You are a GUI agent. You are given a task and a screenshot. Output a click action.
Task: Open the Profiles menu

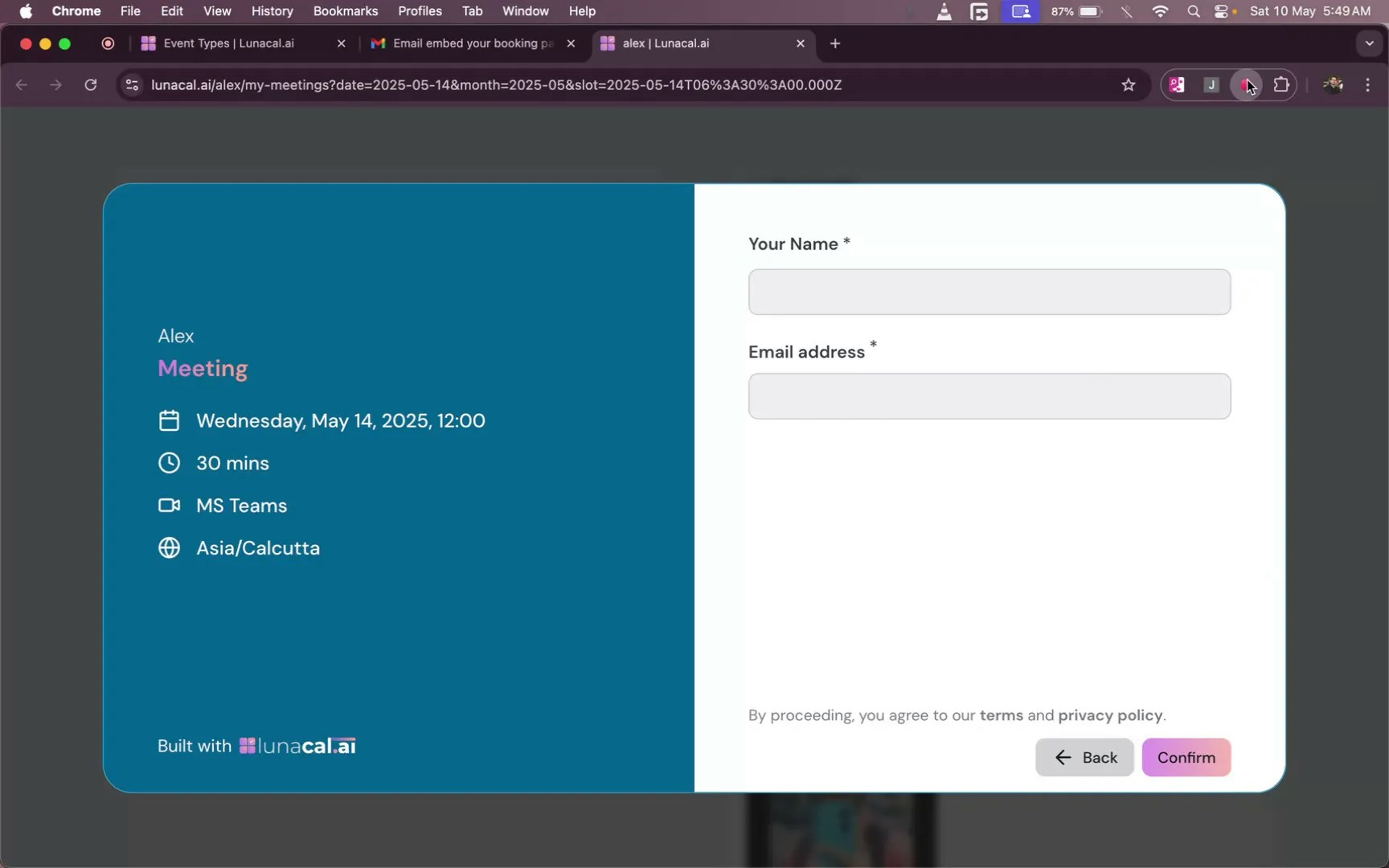pos(420,11)
